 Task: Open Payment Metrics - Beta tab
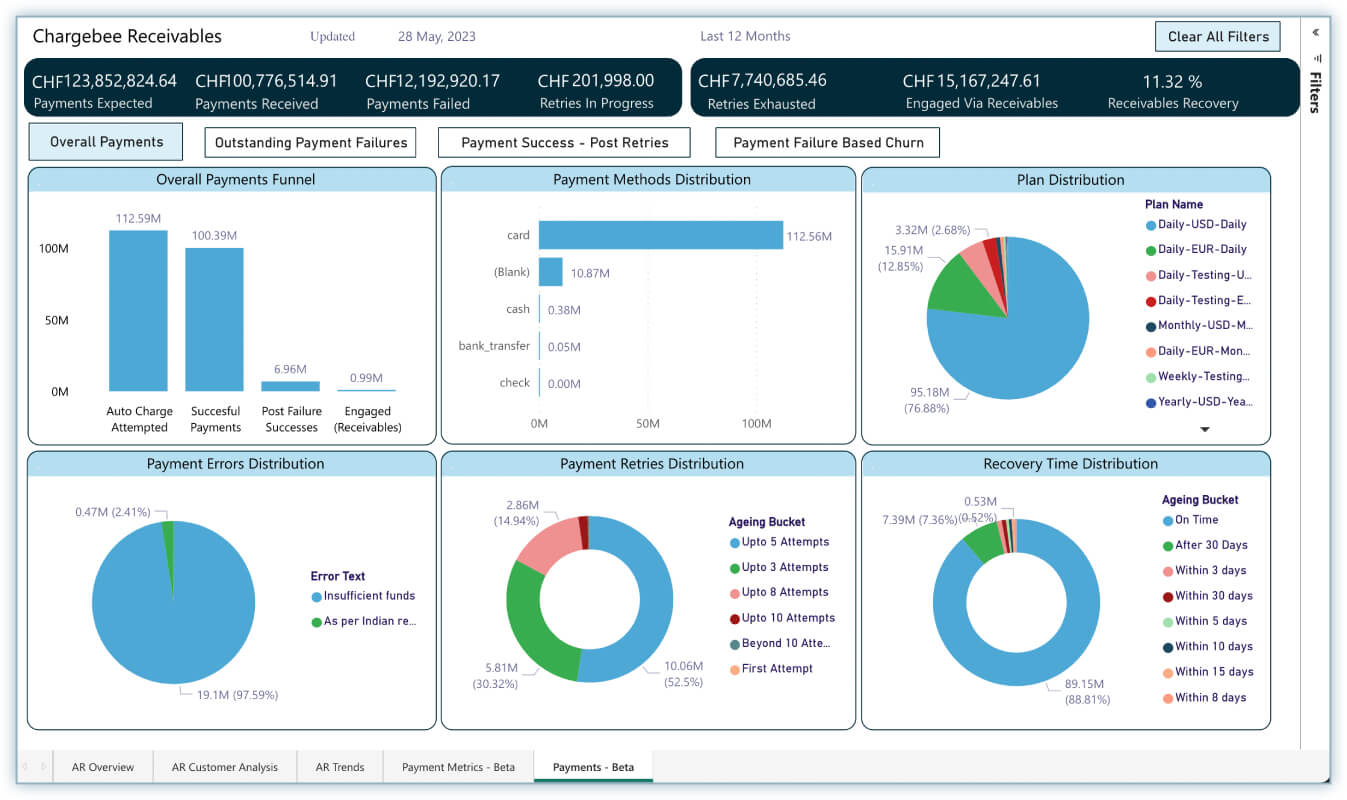point(459,767)
